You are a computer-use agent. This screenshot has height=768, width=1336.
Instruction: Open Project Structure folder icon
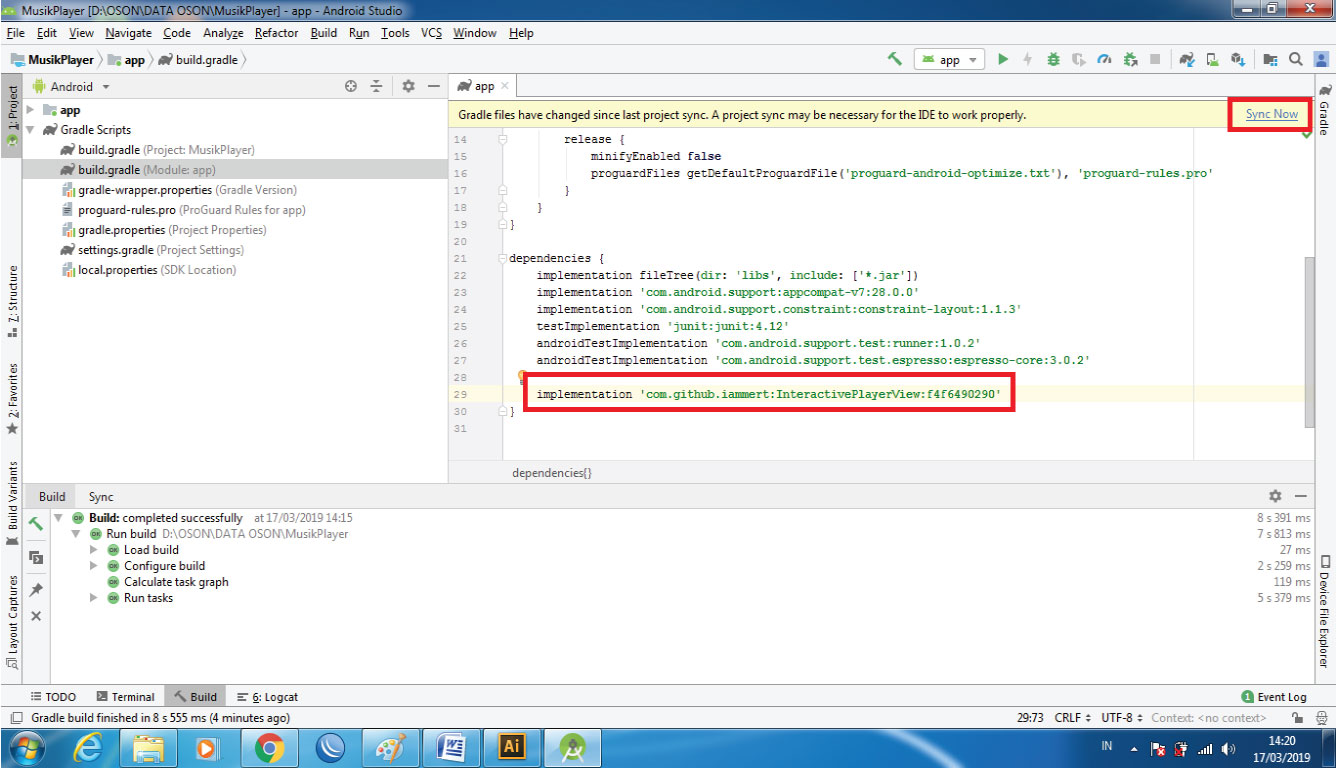pos(1271,59)
